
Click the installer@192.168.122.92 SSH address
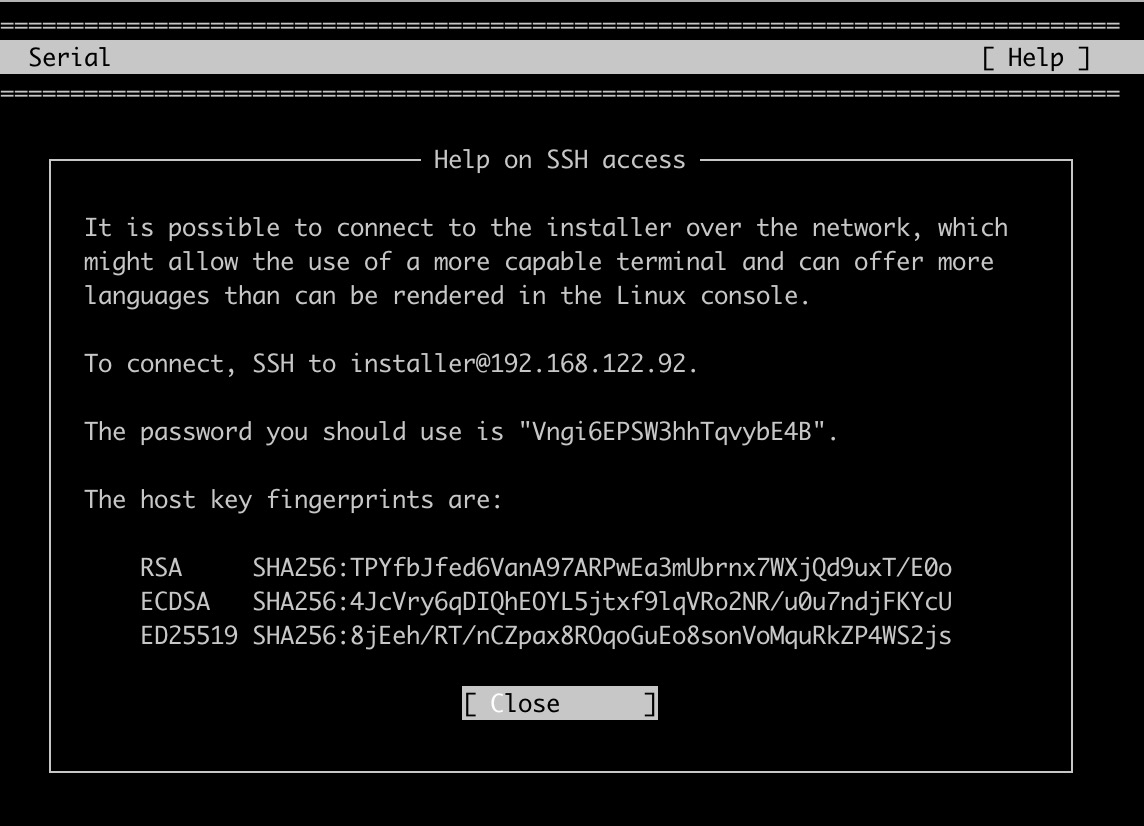coord(519,363)
